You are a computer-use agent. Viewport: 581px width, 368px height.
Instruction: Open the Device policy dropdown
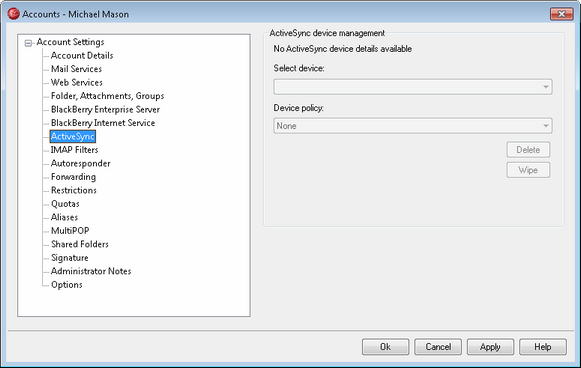(413, 126)
